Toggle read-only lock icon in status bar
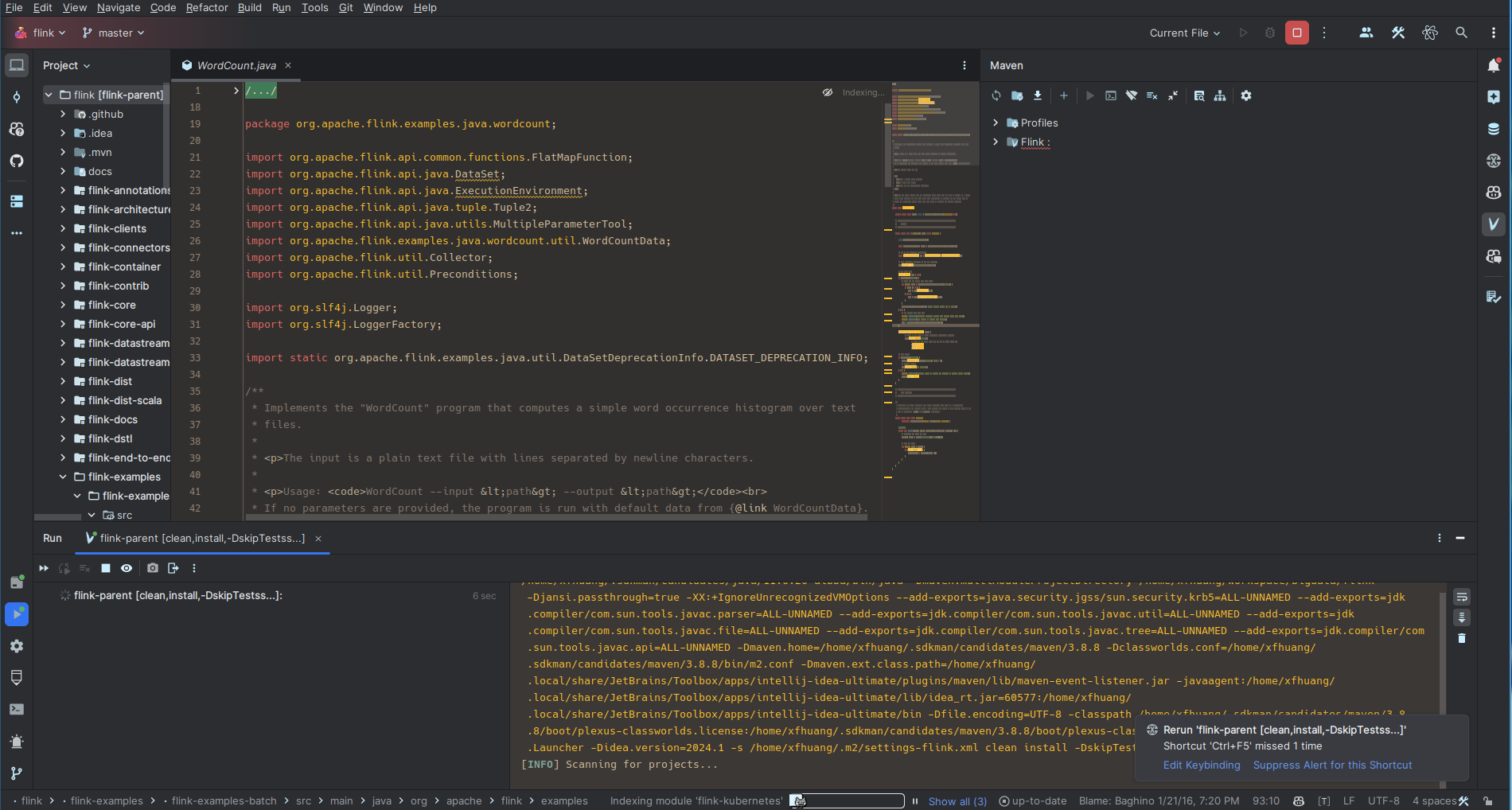 pyautogui.click(x=1487, y=801)
